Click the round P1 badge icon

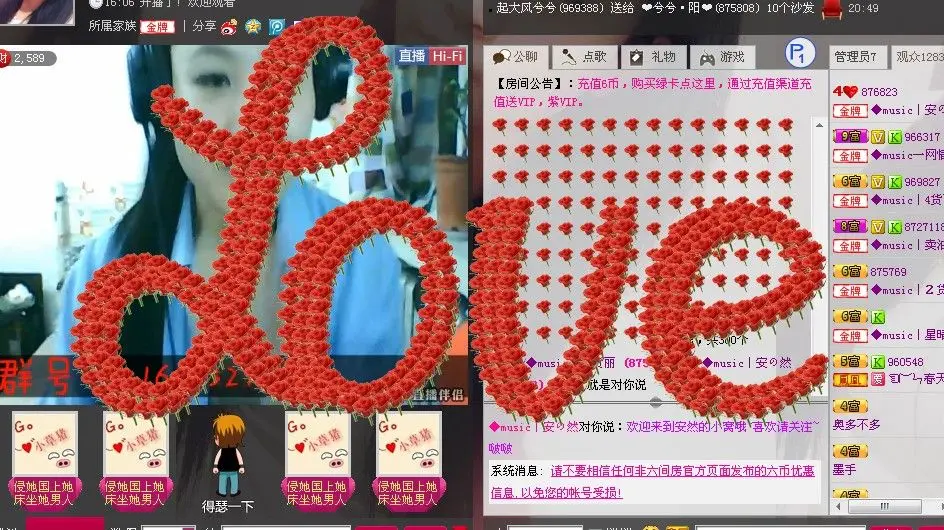800,54
